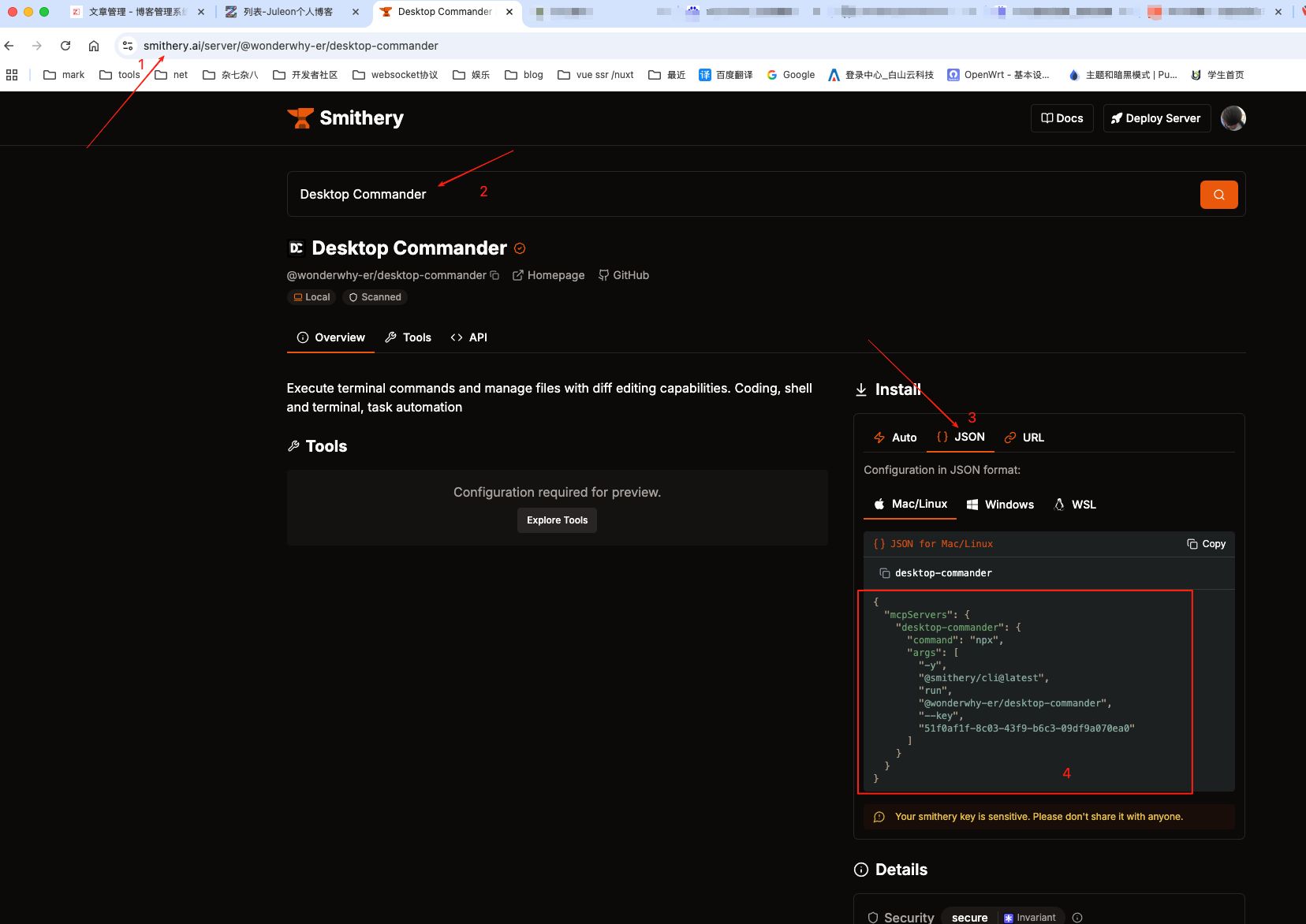Click the Invariant badge
The image size is (1306, 924).
point(1030,918)
